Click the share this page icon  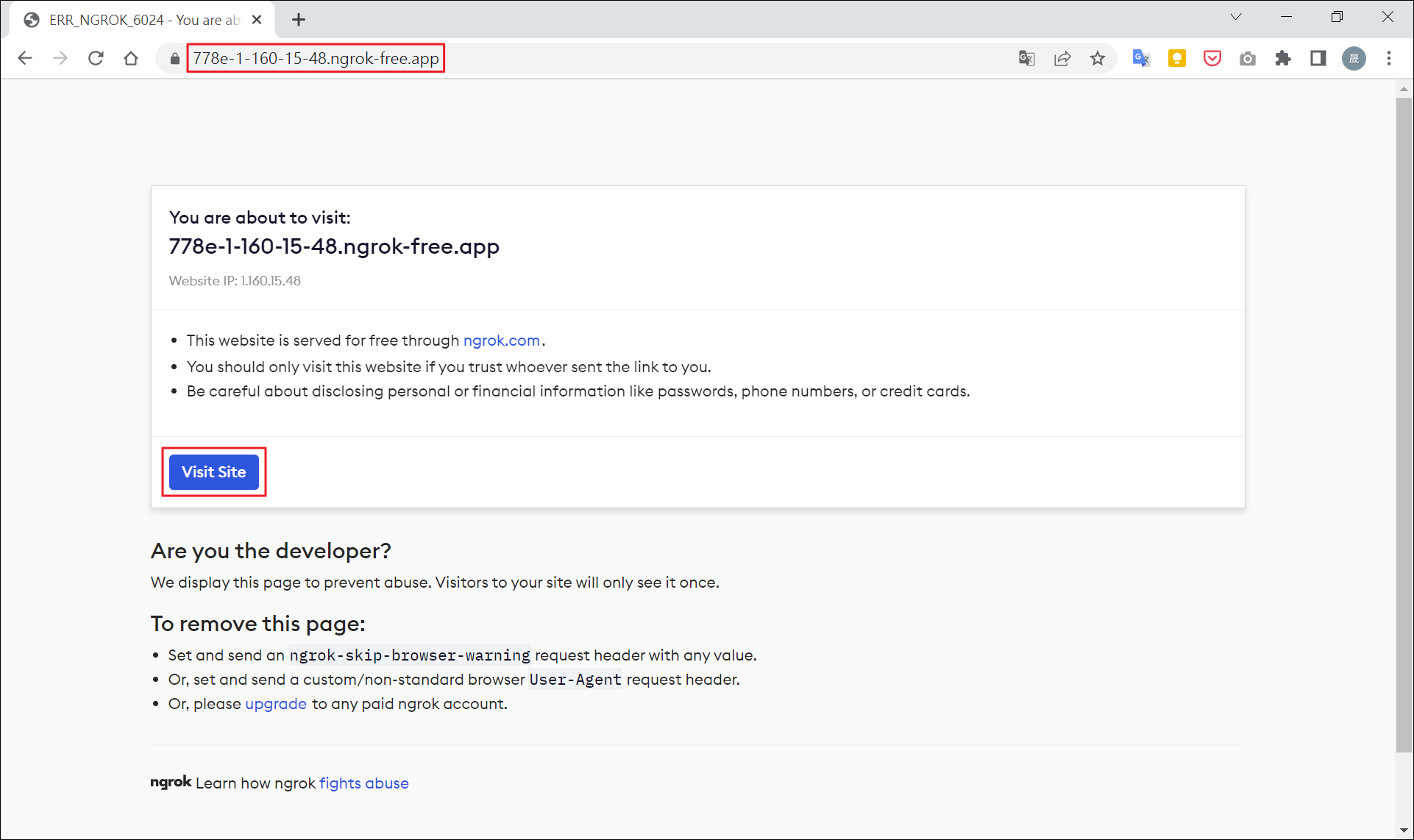(1062, 58)
